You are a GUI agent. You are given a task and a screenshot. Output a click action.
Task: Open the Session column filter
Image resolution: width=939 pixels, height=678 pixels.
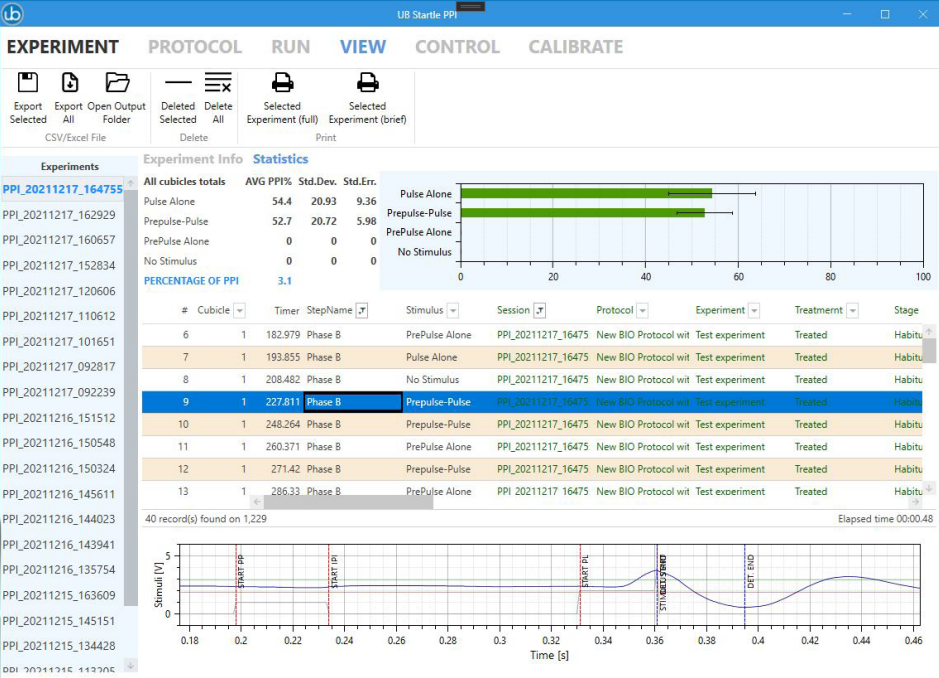pos(540,311)
